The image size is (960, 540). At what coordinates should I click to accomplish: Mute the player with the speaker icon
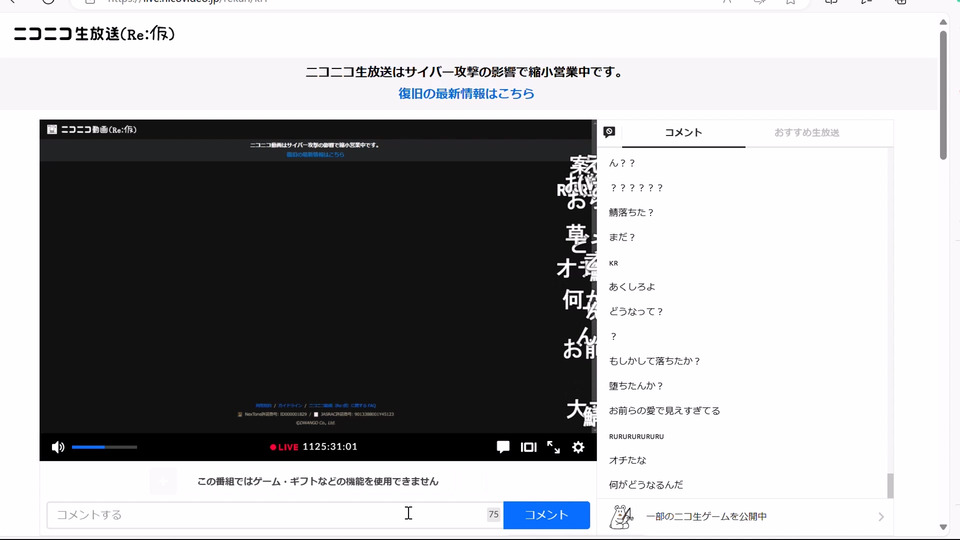pos(58,447)
